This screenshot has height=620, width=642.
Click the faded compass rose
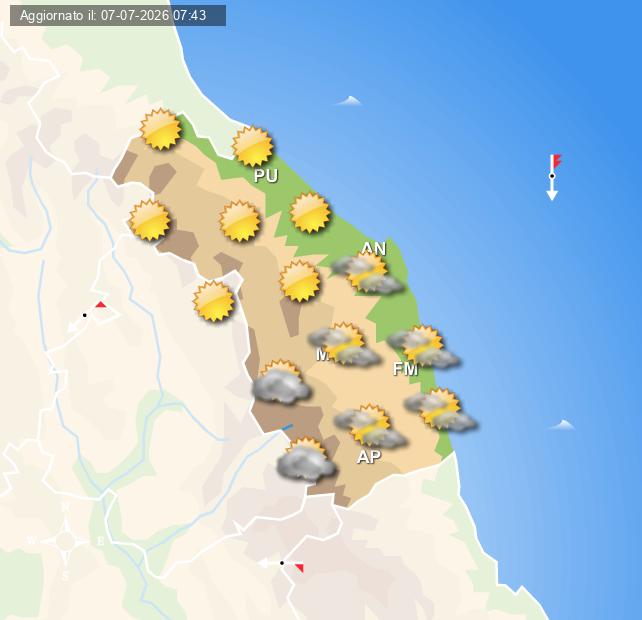click(66, 541)
